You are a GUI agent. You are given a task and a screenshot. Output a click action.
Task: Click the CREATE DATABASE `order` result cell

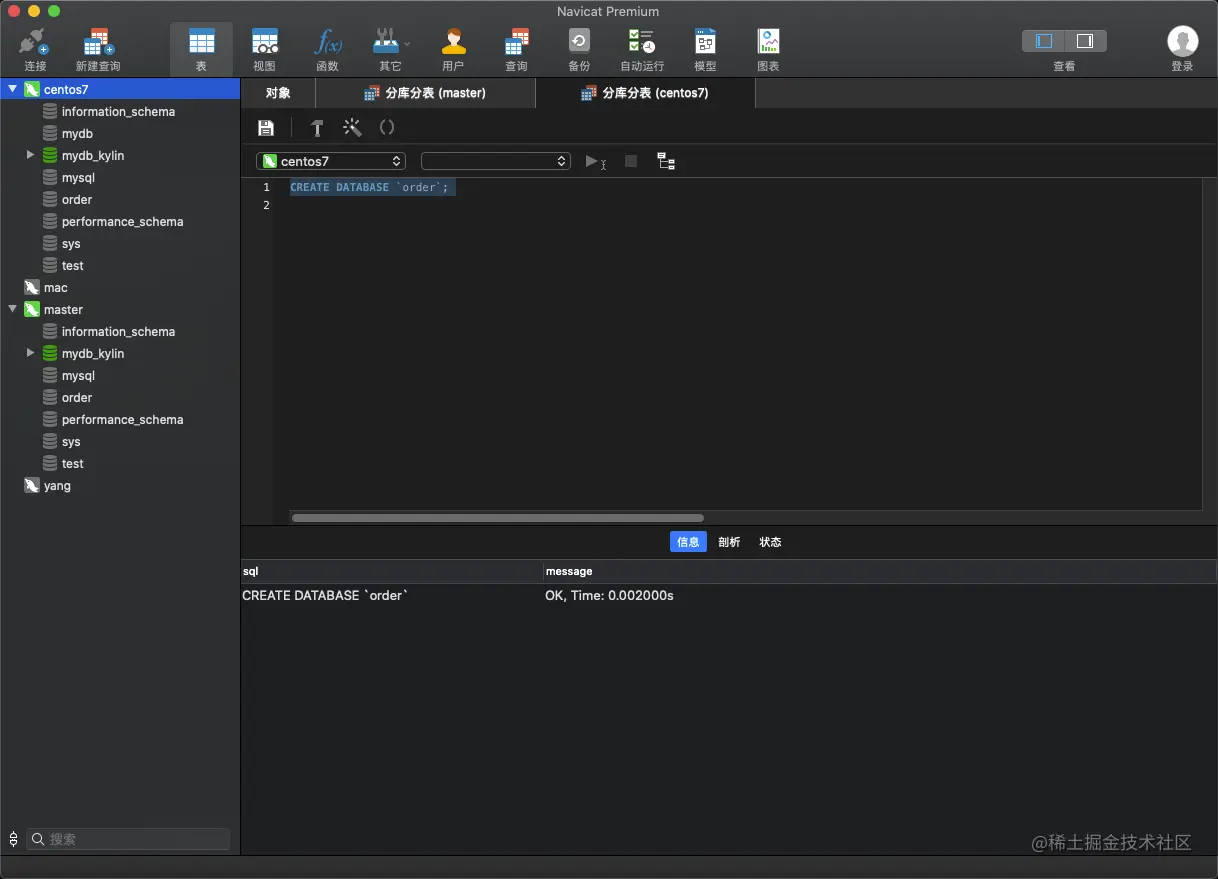tap(325, 595)
